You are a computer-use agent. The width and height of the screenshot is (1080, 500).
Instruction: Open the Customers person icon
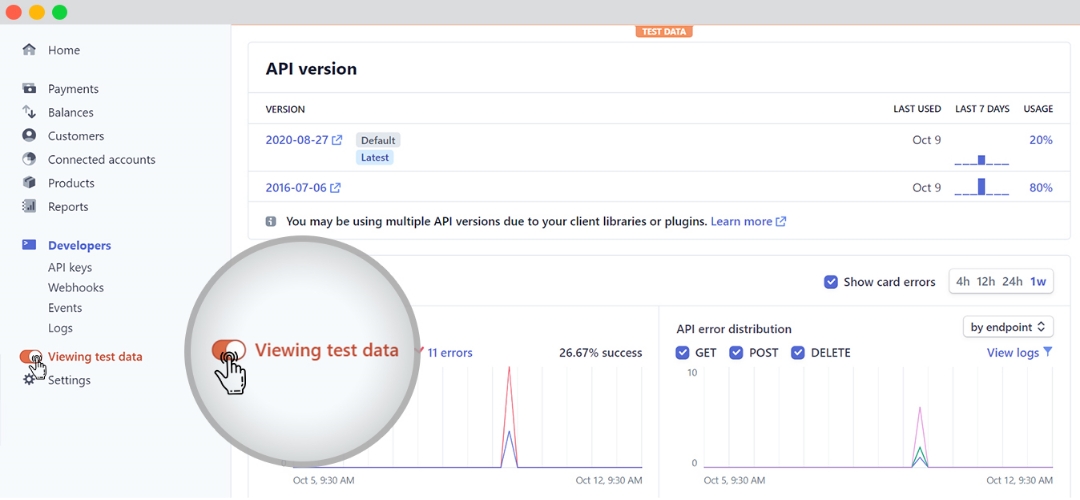pyautogui.click(x=29, y=135)
